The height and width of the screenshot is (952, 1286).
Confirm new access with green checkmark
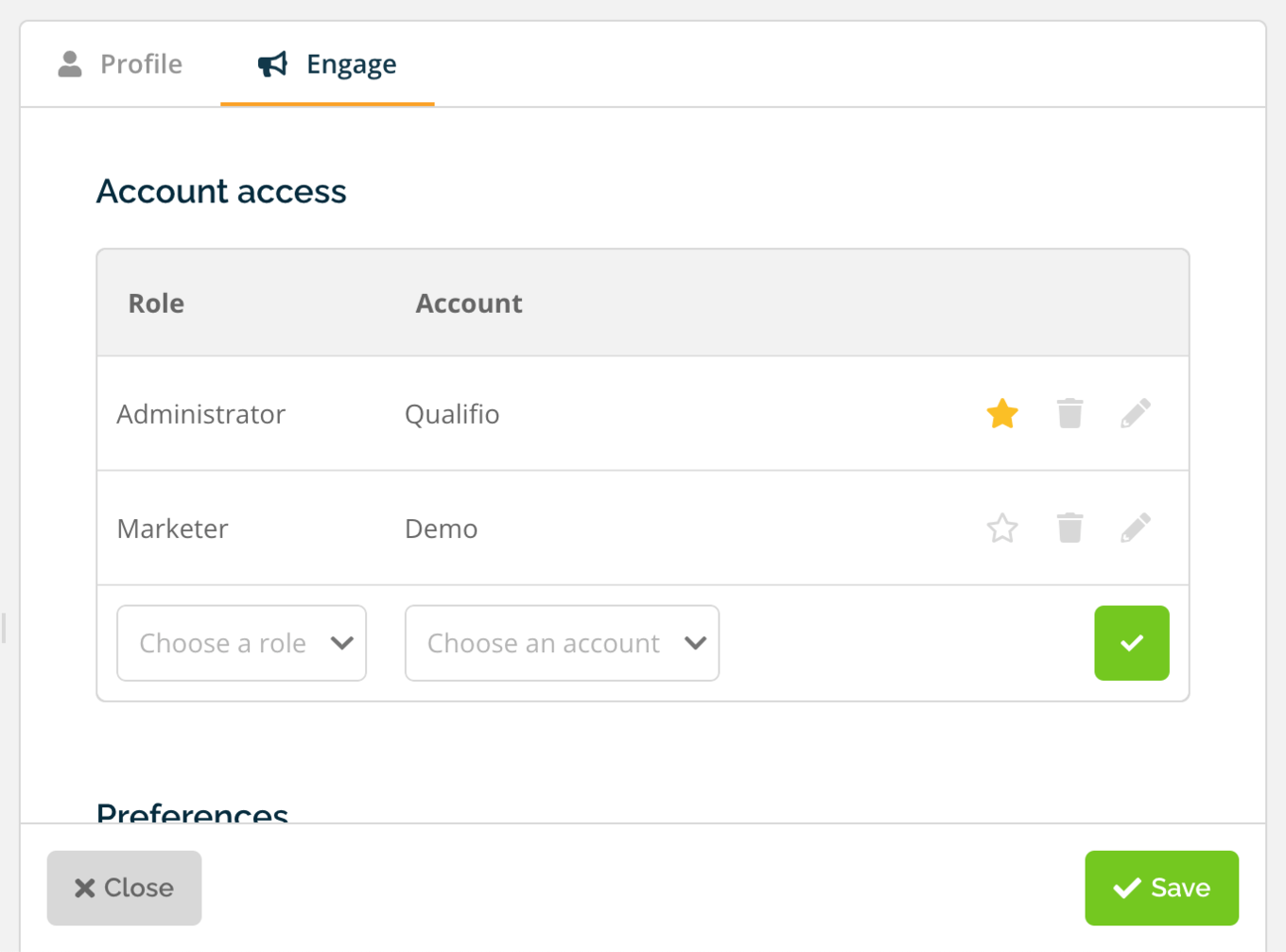point(1132,643)
